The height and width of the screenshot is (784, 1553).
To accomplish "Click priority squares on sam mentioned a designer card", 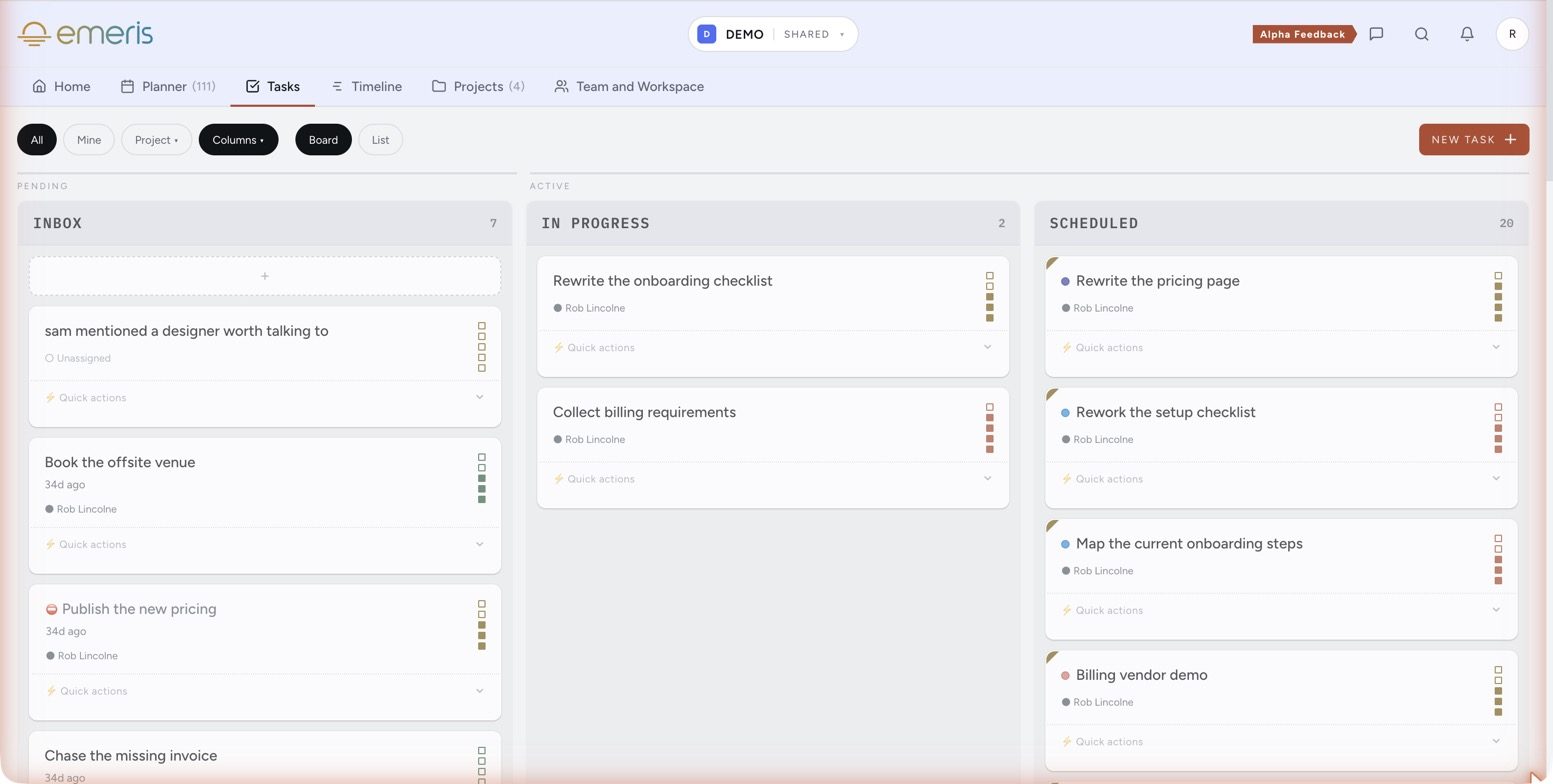I will [x=481, y=347].
